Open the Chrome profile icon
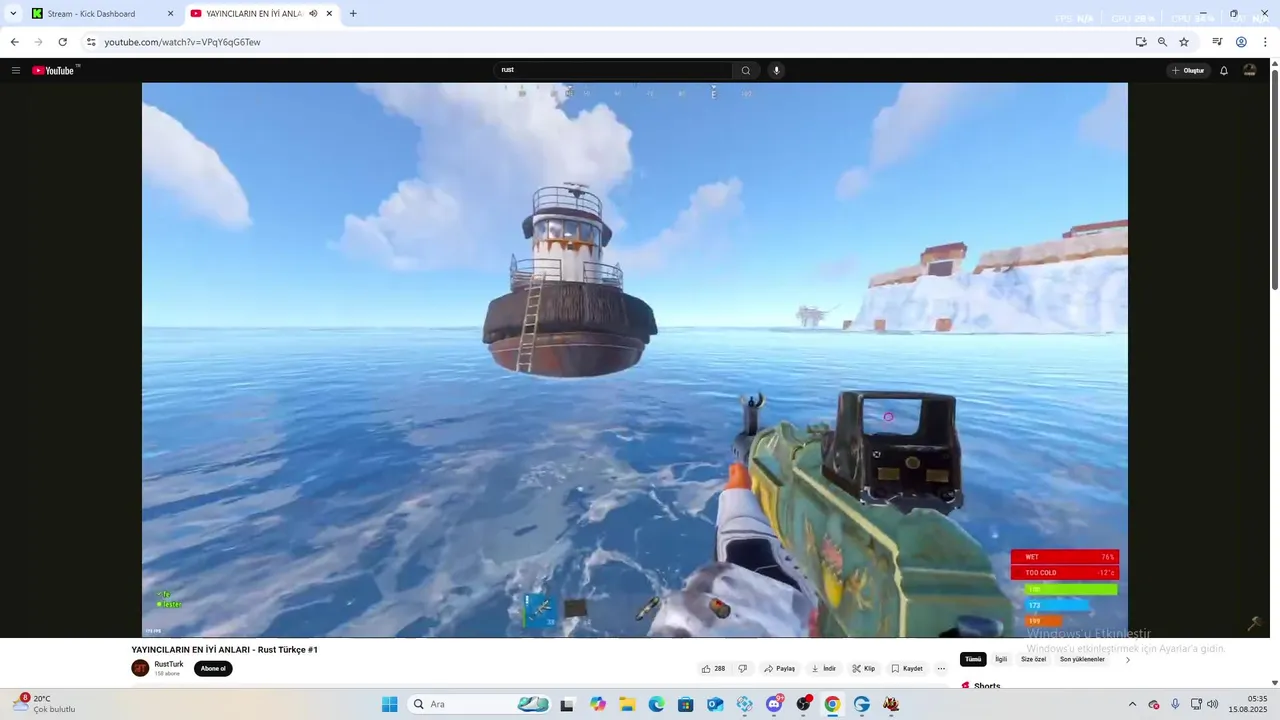Viewport: 1280px width, 720px height. click(1241, 42)
